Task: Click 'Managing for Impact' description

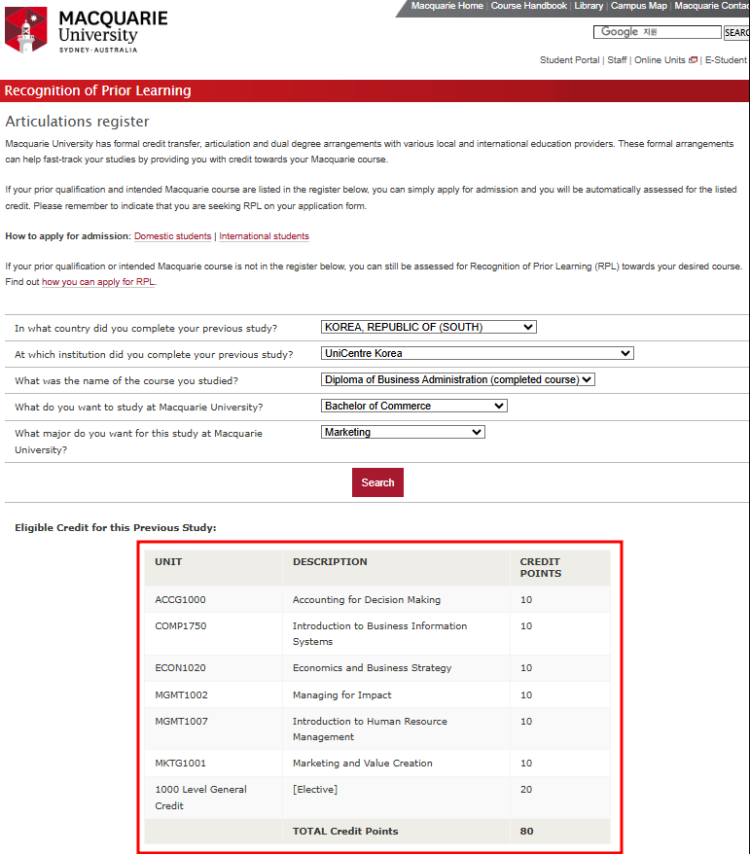Action: tap(342, 695)
